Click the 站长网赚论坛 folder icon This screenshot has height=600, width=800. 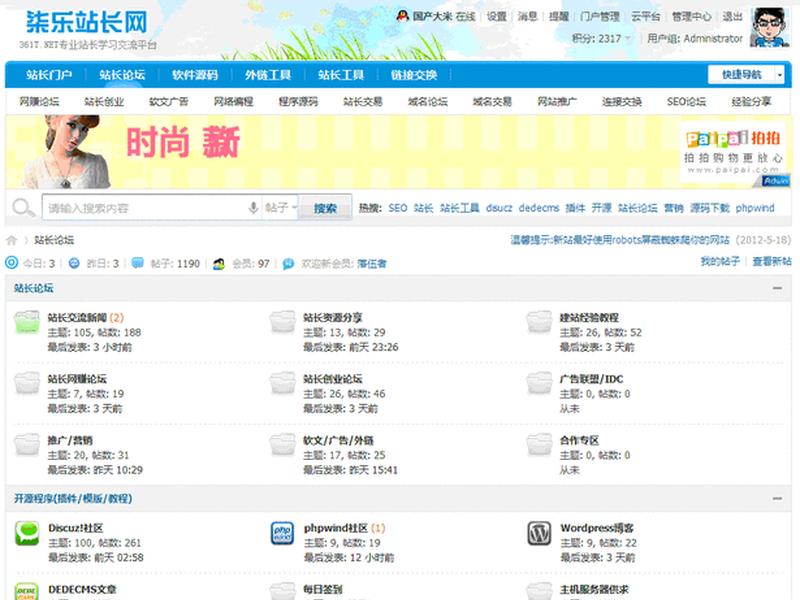(x=27, y=383)
